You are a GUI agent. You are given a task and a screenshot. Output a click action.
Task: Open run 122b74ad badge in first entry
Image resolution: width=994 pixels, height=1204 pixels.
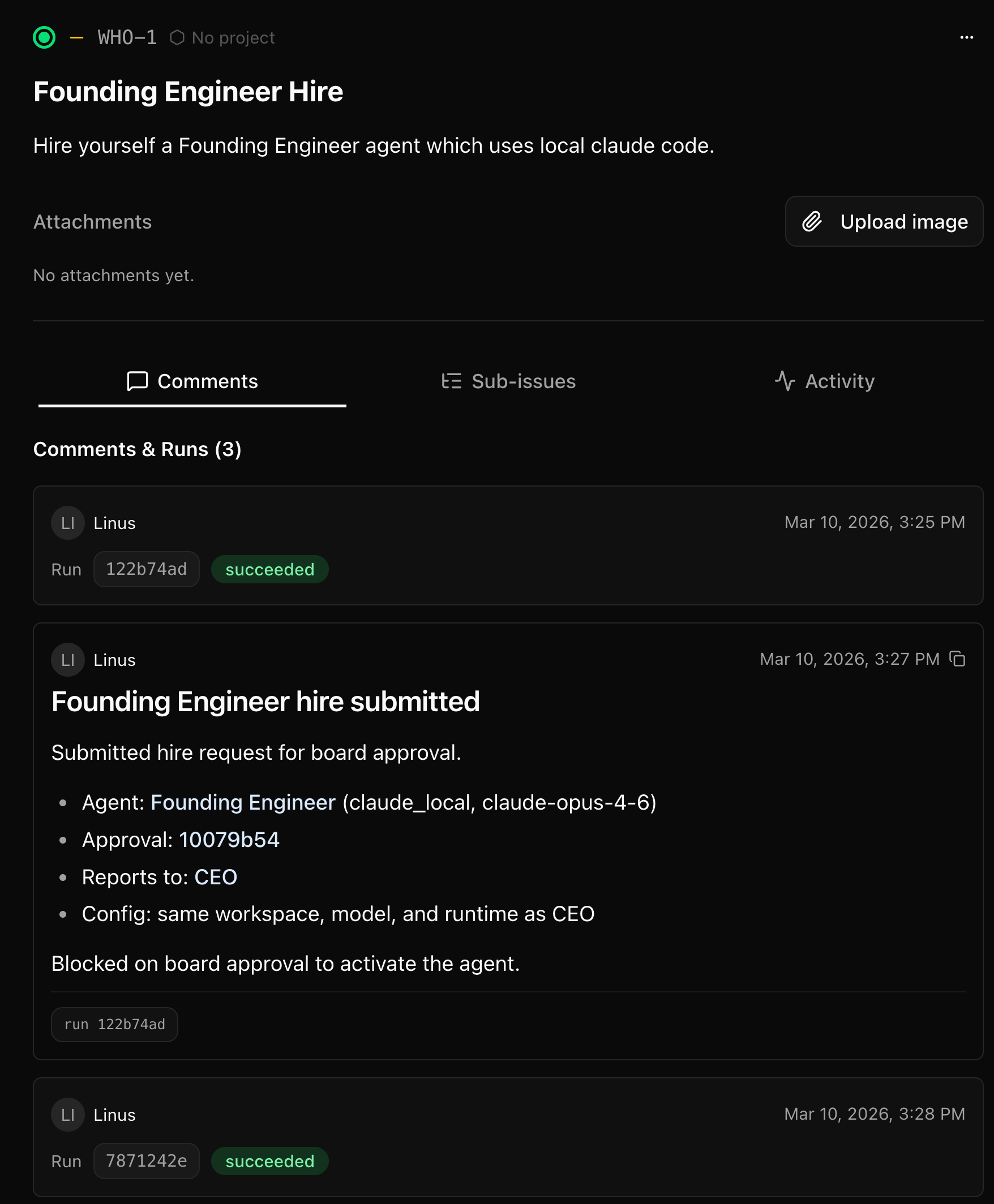click(146, 569)
